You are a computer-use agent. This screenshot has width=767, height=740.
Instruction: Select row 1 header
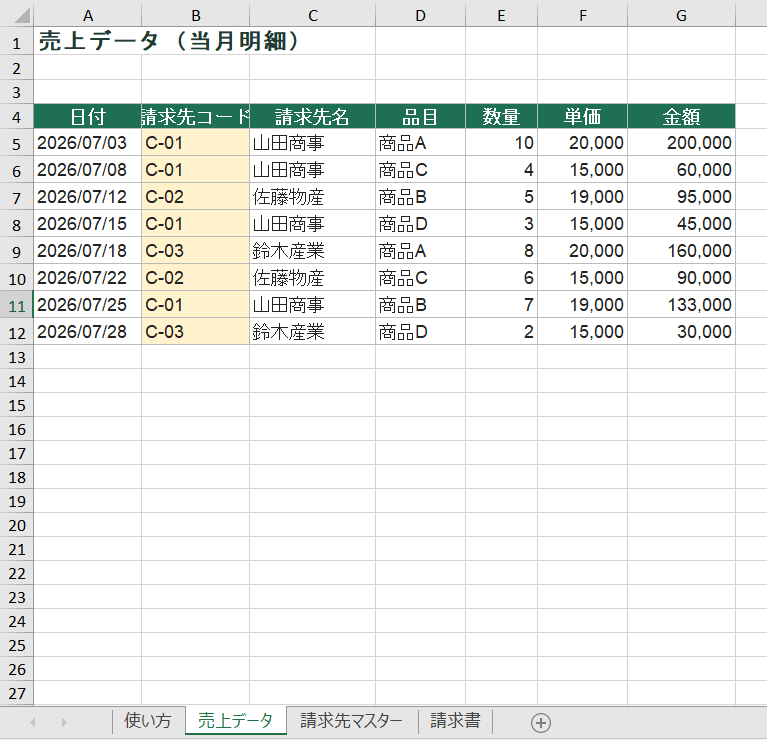(17, 41)
